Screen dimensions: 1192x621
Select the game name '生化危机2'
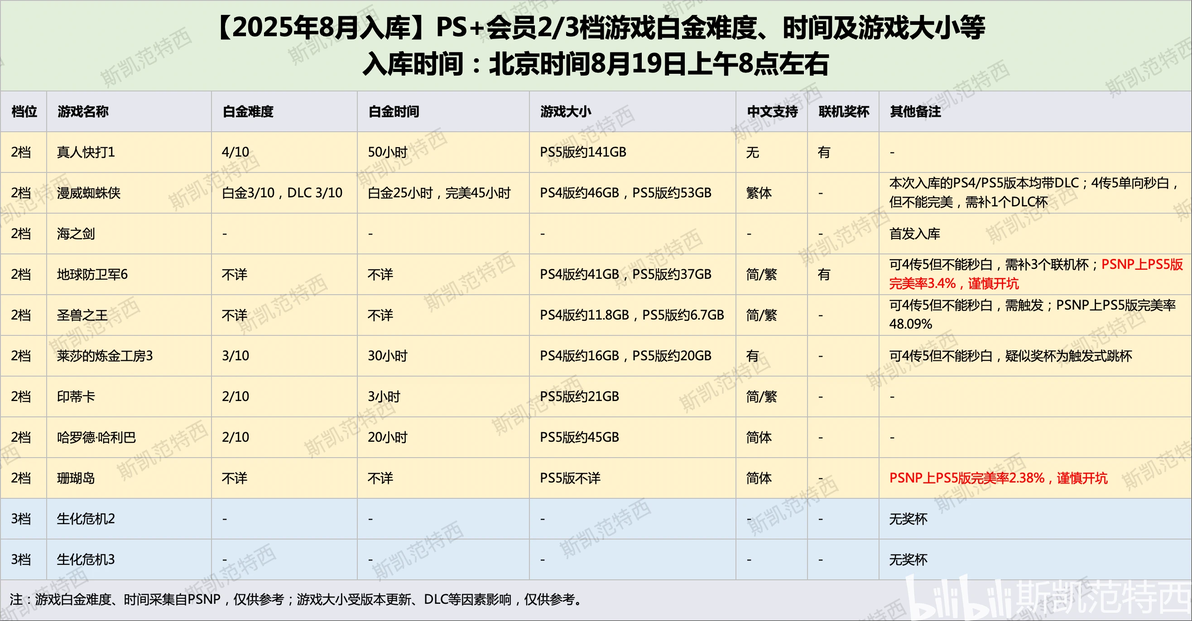[x=86, y=519]
